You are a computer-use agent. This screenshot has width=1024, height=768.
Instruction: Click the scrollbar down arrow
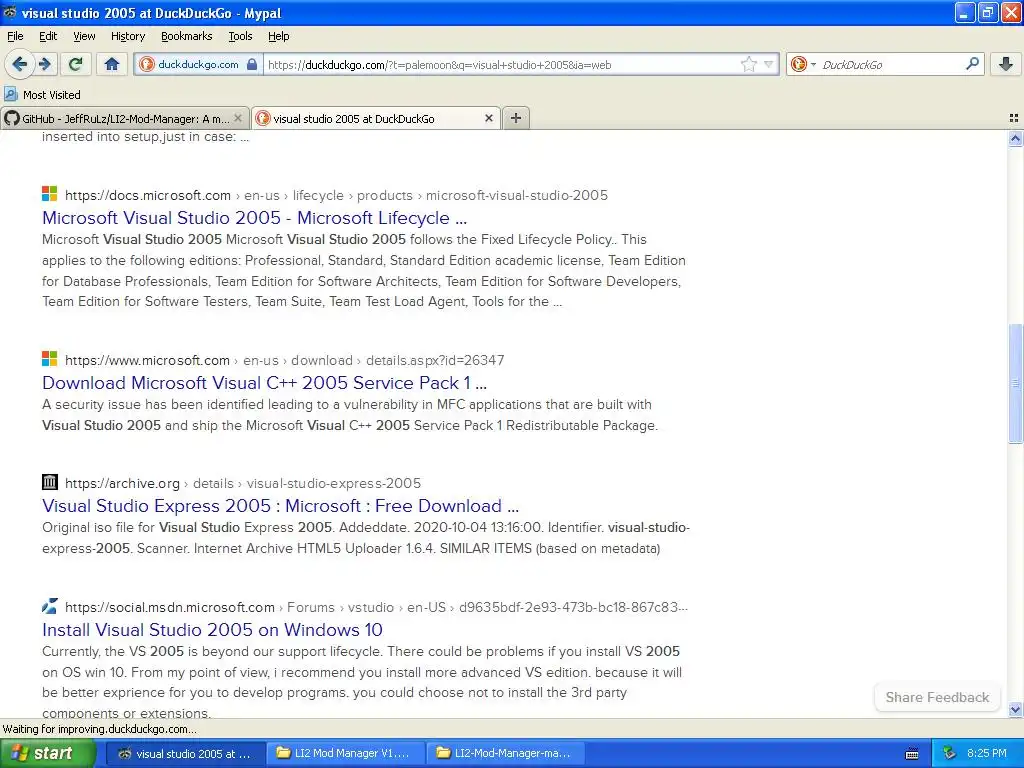click(1015, 709)
